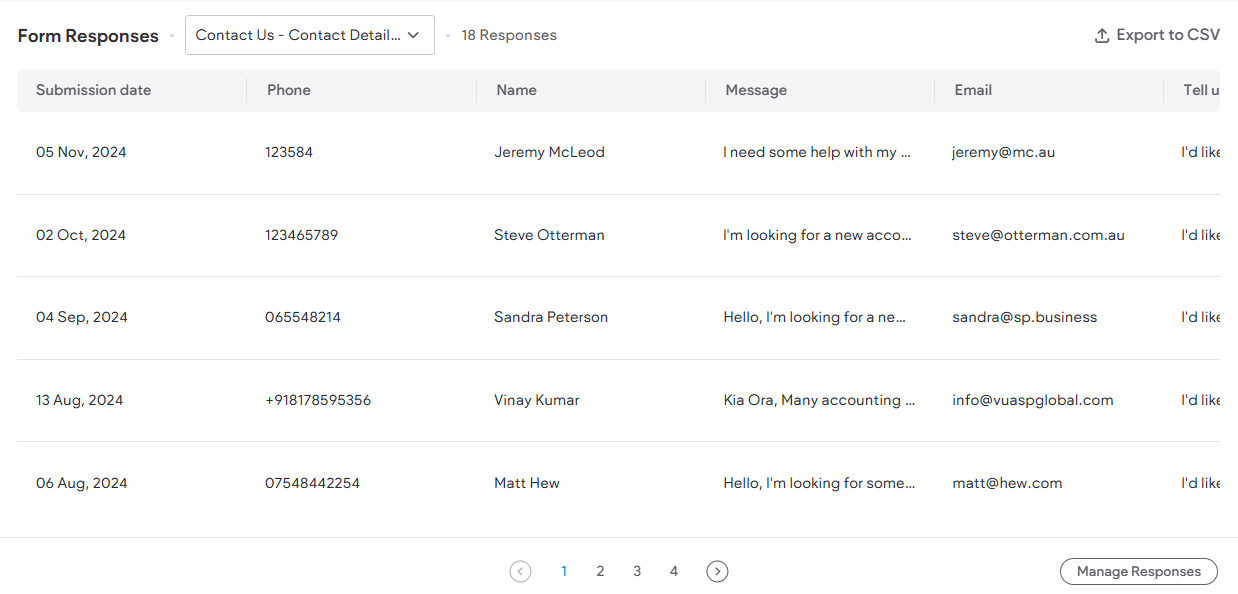This screenshot has height=594, width=1238.
Task: Click phone number 065548214
Action: click(303, 317)
